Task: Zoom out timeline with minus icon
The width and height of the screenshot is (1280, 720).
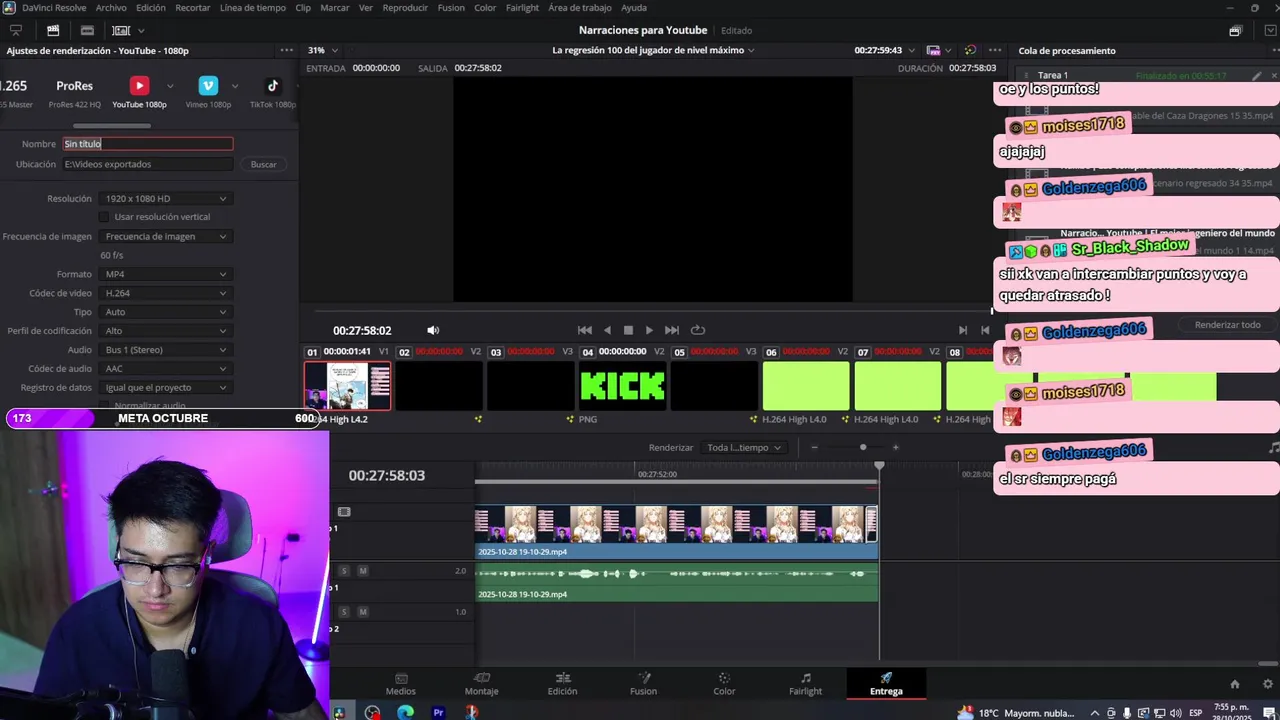Action: point(814,447)
